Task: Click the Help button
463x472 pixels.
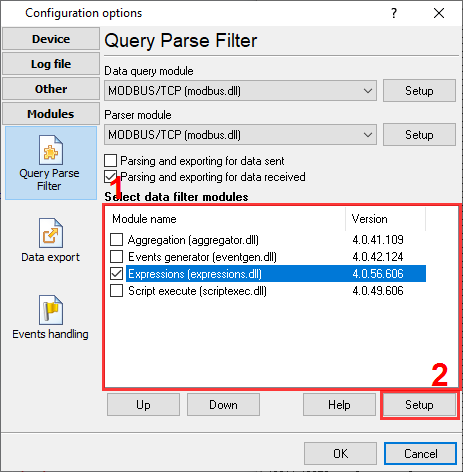Action: click(x=339, y=405)
